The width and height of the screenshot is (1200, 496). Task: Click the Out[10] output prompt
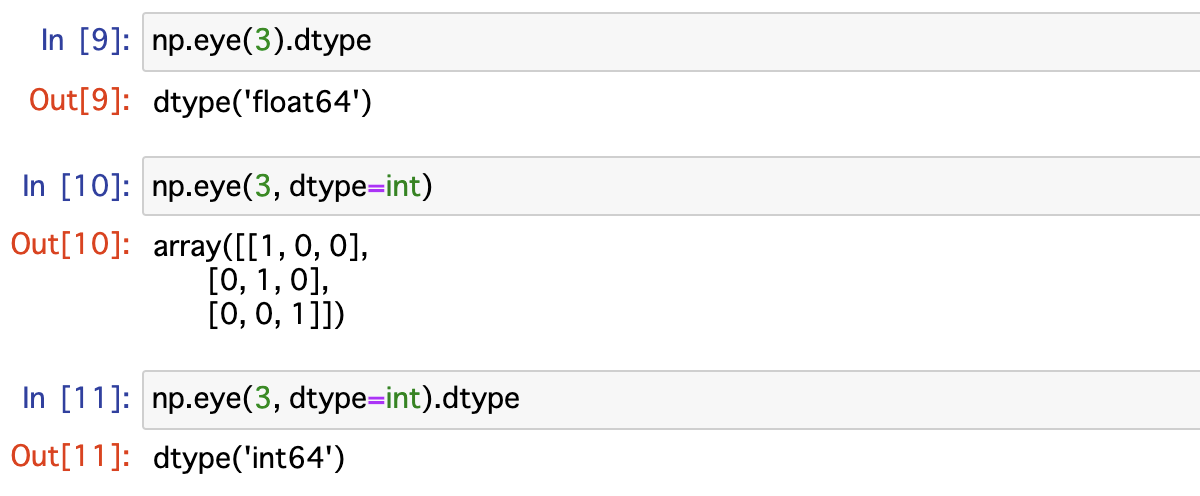tap(70, 246)
